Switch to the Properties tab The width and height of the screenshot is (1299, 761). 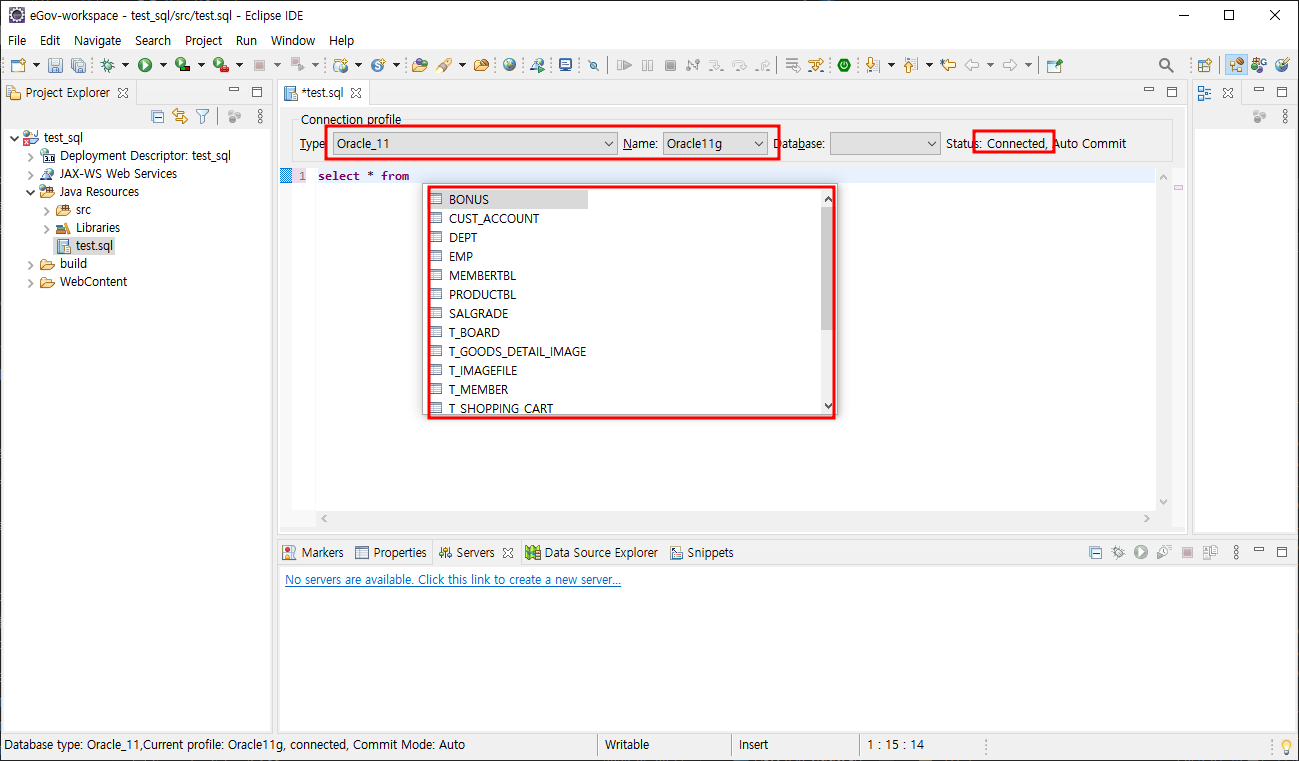pyautogui.click(x=391, y=552)
